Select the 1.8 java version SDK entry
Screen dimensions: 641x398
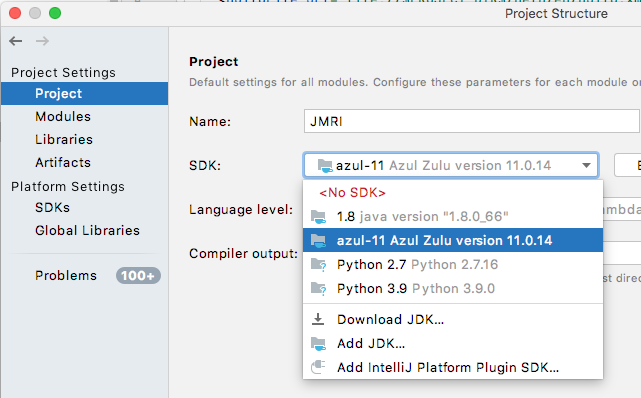pyautogui.click(x=453, y=217)
